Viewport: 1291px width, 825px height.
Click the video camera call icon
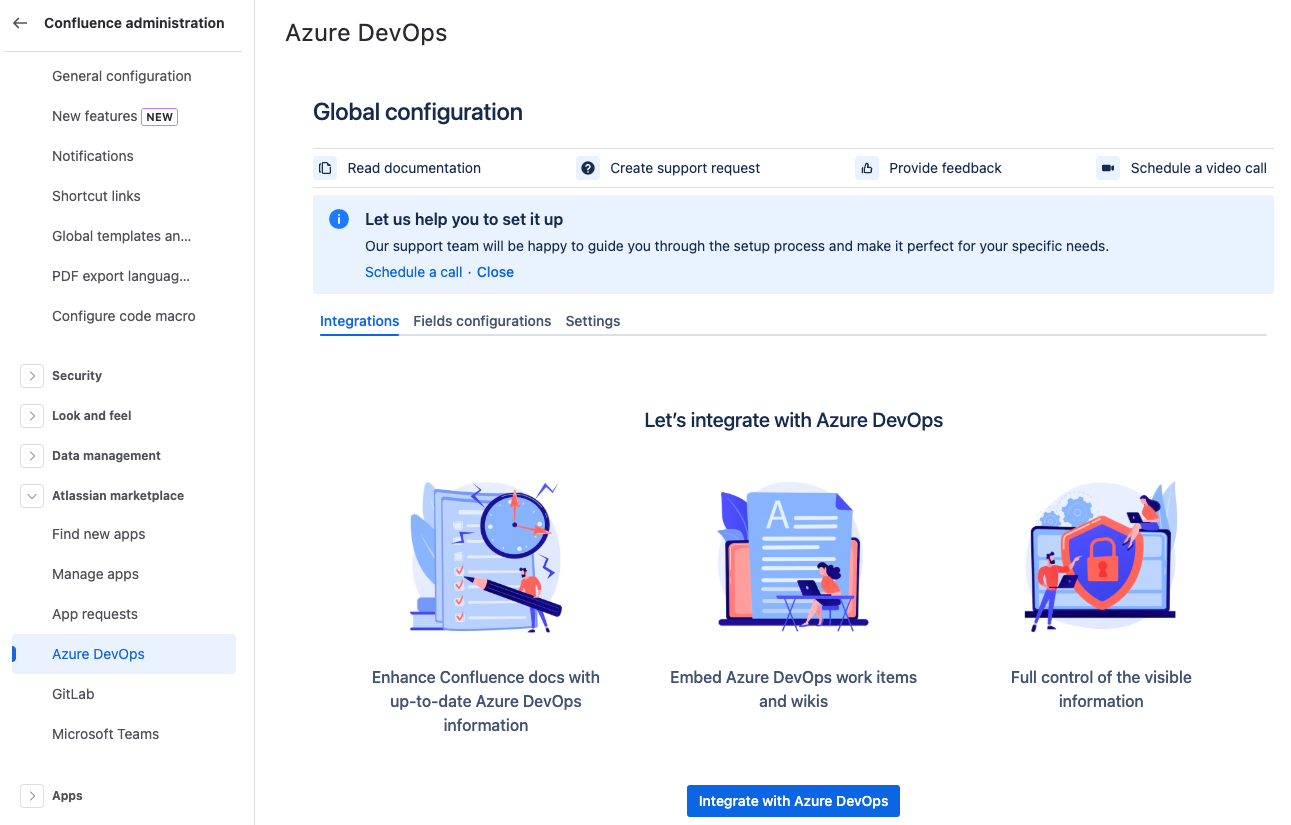pos(1108,168)
